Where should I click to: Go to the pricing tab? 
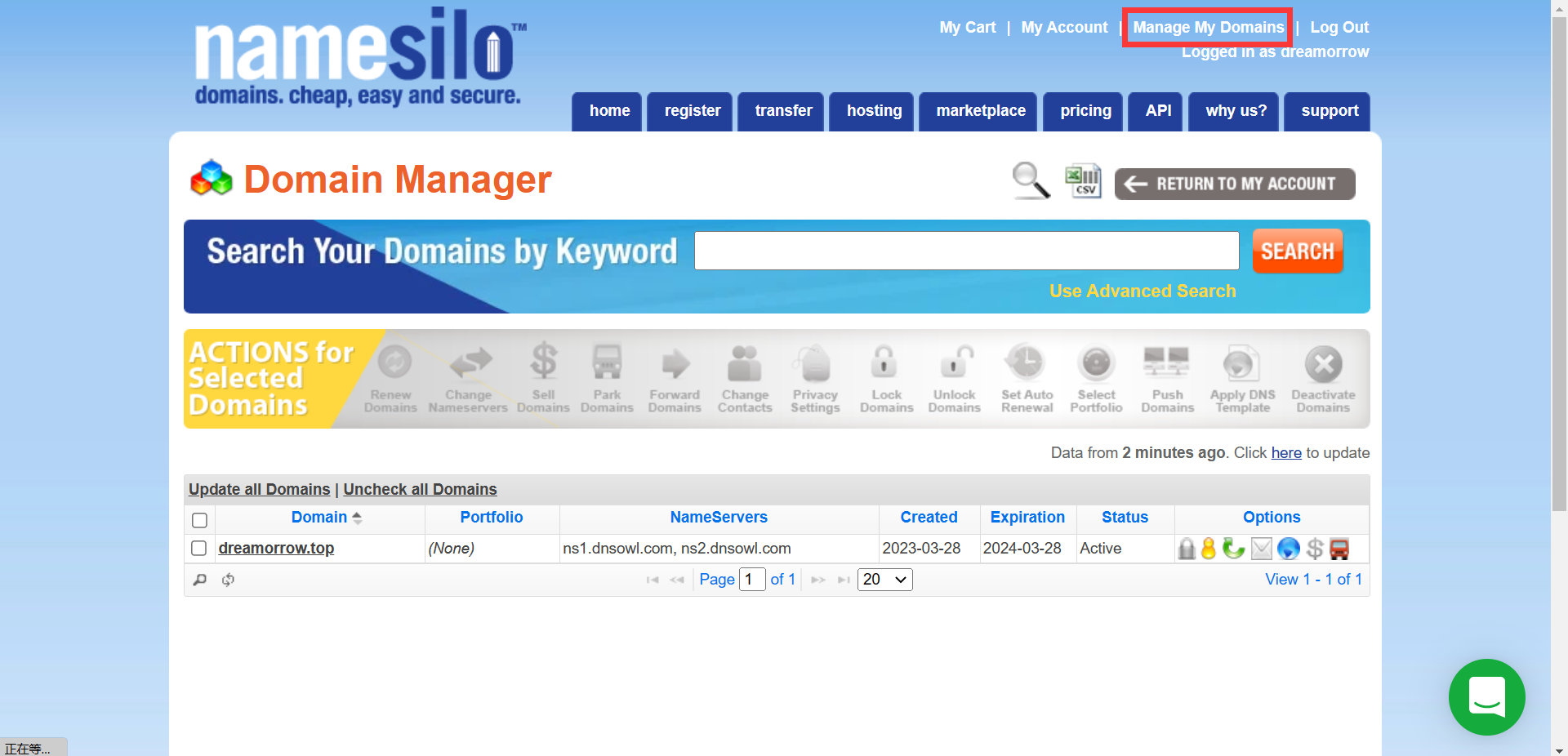click(x=1085, y=111)
